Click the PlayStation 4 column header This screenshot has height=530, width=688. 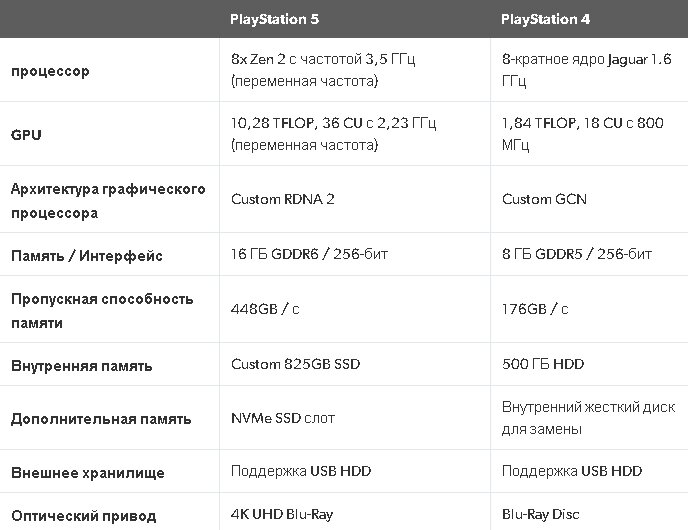(x=545, y=19)
